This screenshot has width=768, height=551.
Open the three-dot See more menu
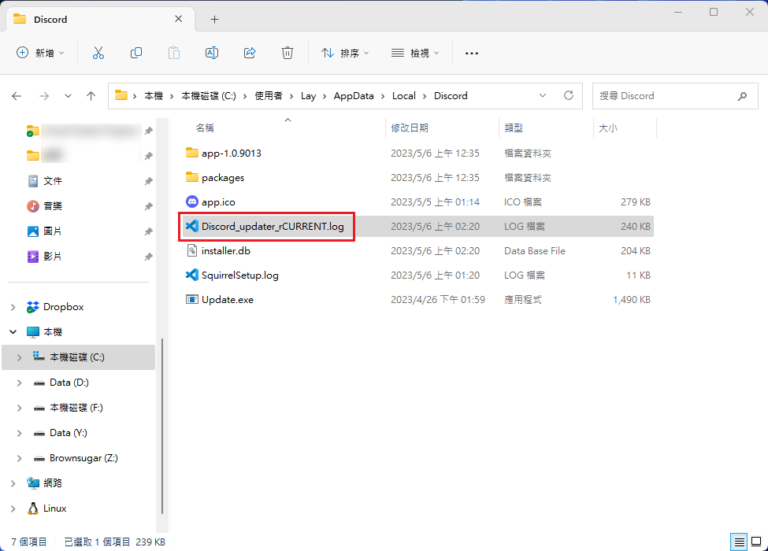tap(472, 53)
